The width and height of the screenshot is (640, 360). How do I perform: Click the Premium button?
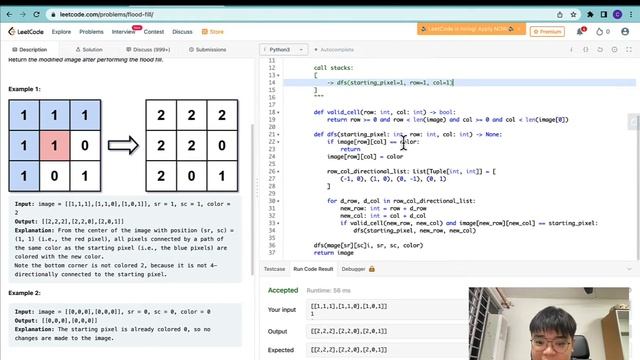coord(547,31)
